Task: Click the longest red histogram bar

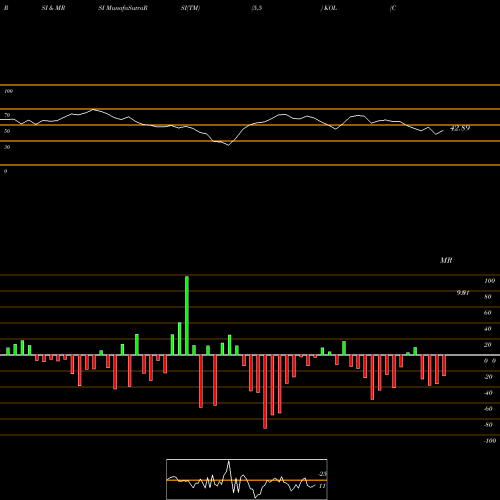Action: click(x=265, y=392)
